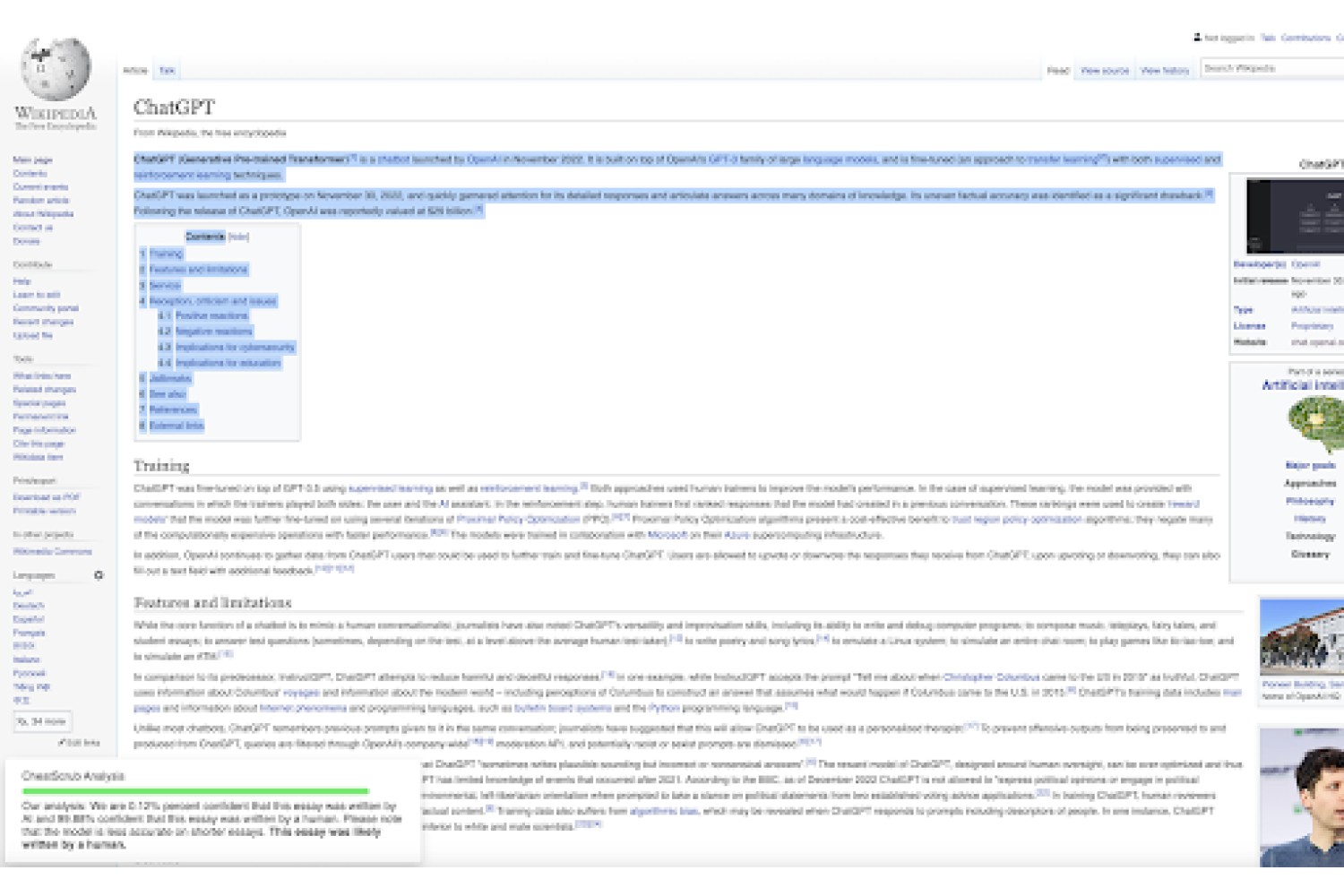Click the Developer(s) label in the infobox
1344x896 pixels.
tap(1260, 264)
